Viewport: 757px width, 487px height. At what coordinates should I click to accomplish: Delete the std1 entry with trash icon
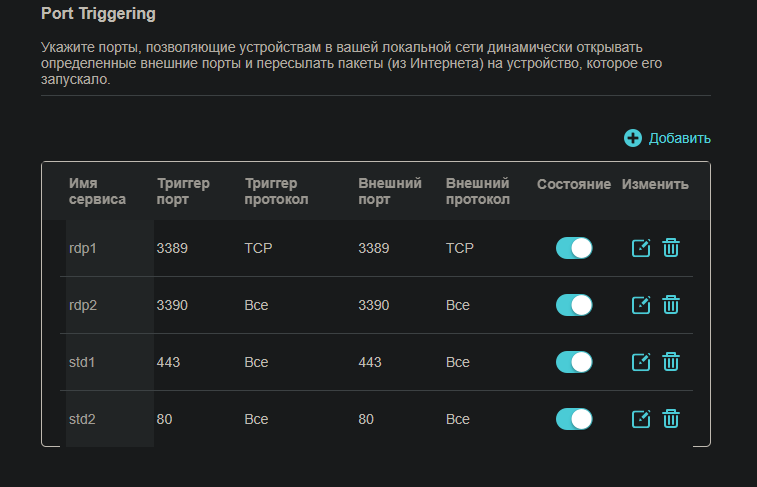tap(671, 362)
